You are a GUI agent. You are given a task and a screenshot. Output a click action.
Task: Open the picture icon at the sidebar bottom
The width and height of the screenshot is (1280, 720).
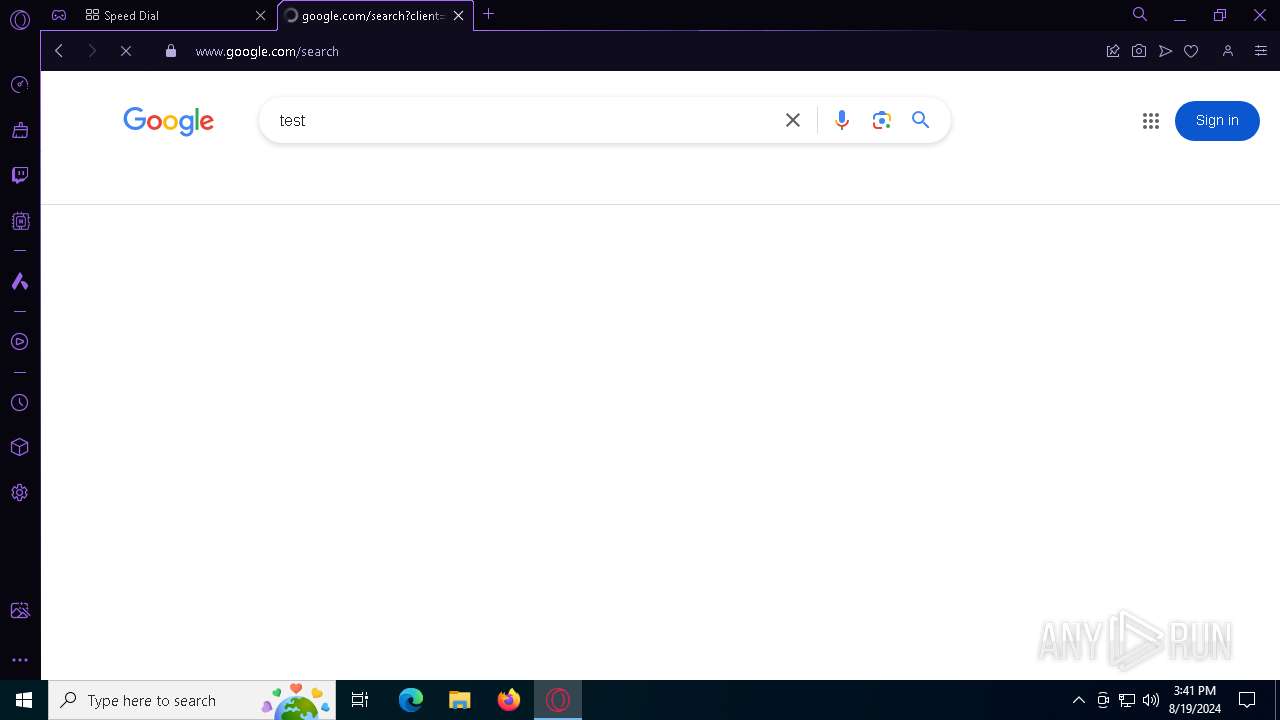20,611
